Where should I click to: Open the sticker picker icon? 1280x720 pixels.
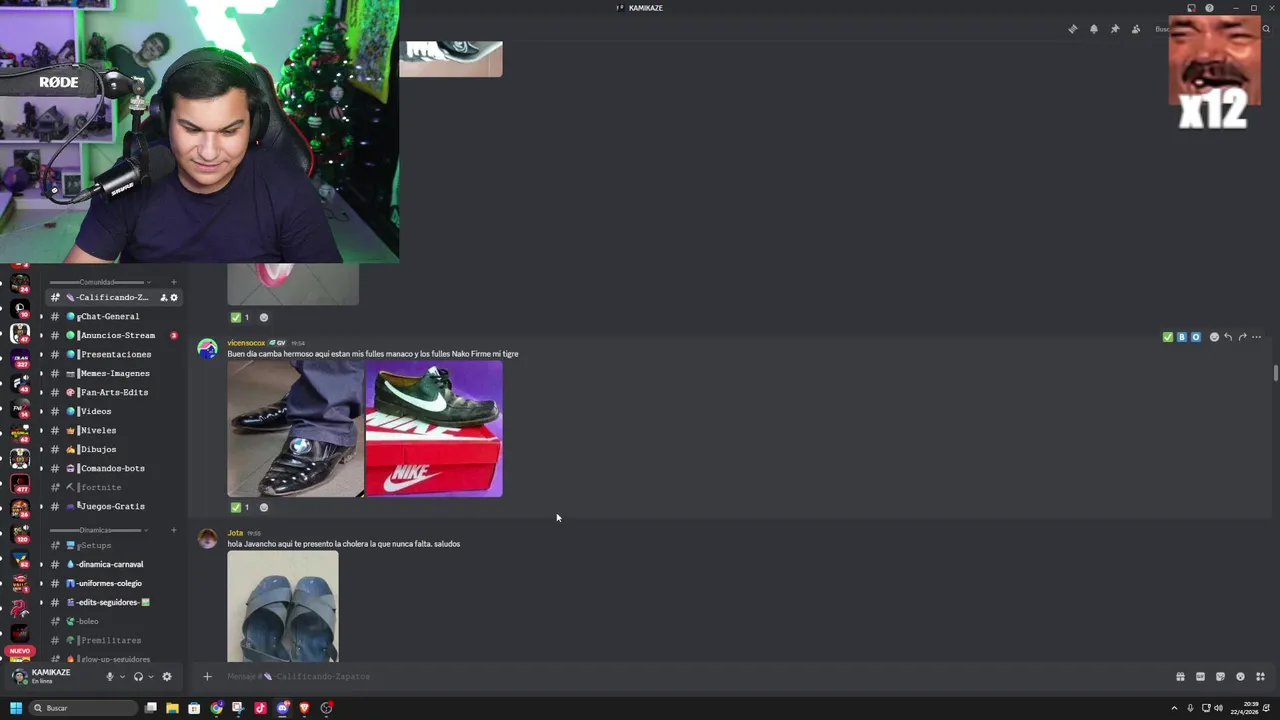point(1220,676)
